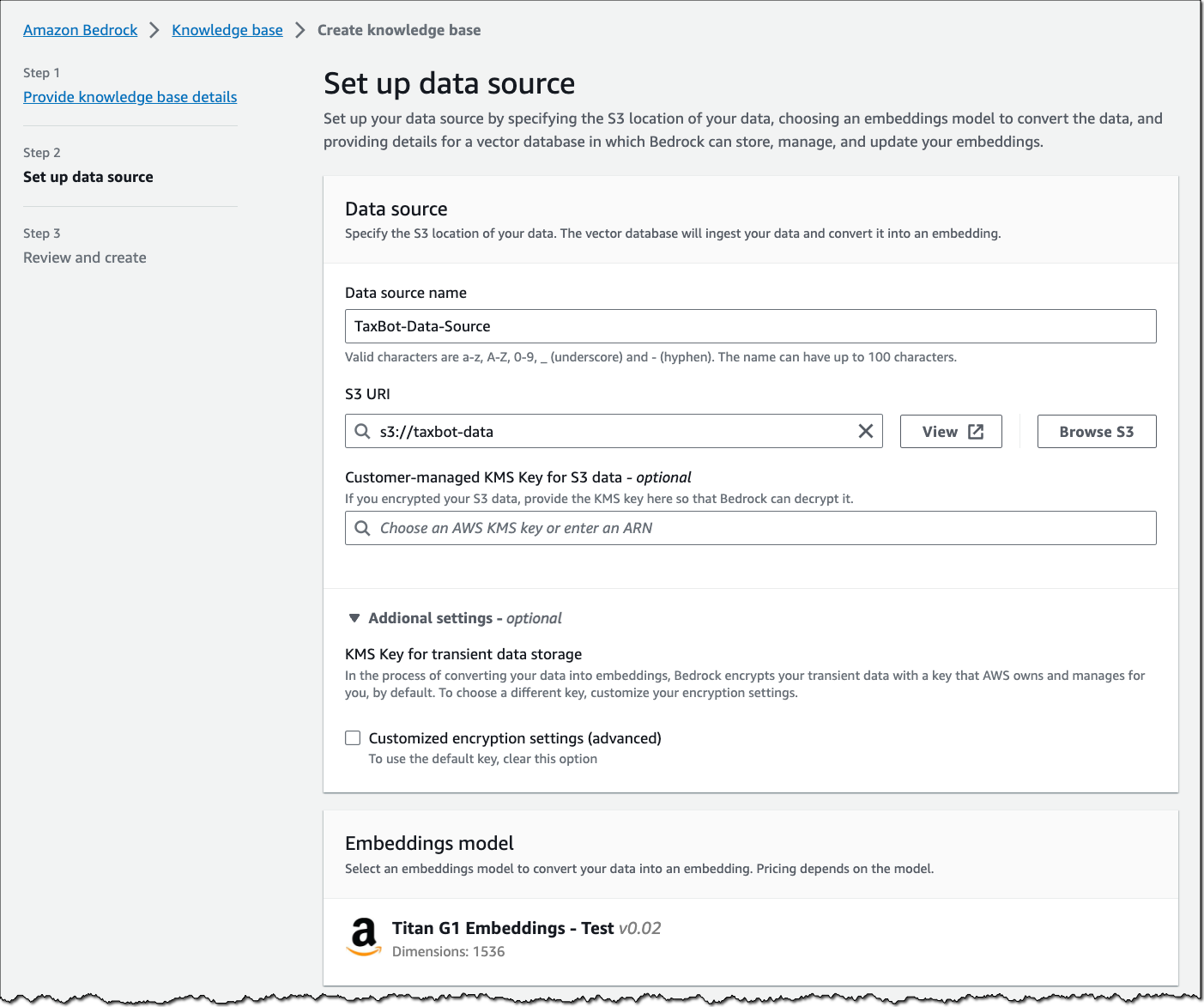Click the Create knowledge base breadcrumb label
The height and width of the screenshot is (1007, 1204).
coord(399,29)
